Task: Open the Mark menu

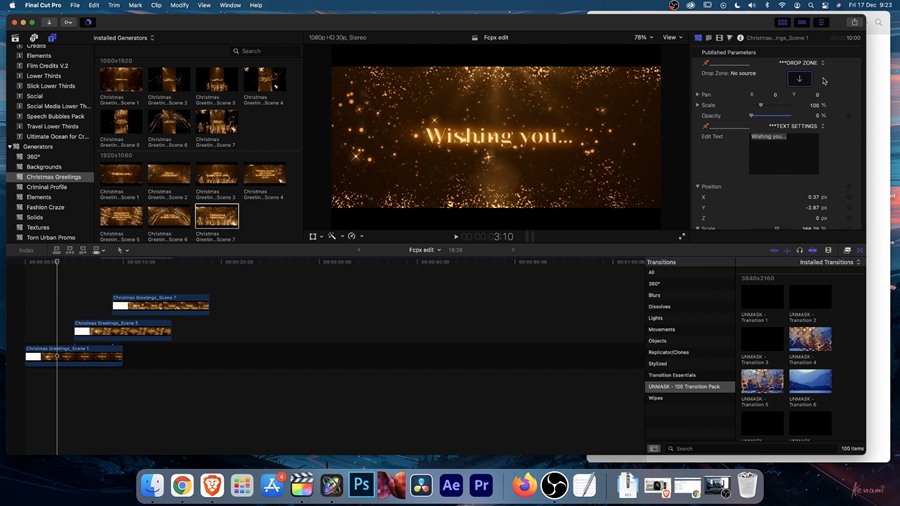Action: pos(135,5)
